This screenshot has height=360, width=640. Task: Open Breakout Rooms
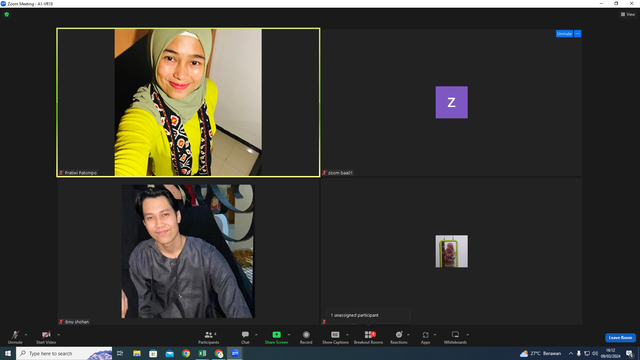coord(368,337)
